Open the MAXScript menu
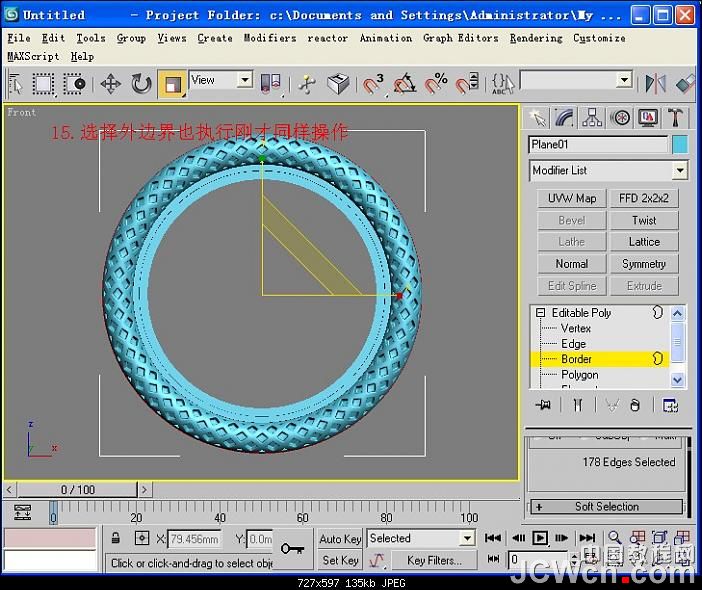Screen dimensions: 702x590 (x=33, y=56)
